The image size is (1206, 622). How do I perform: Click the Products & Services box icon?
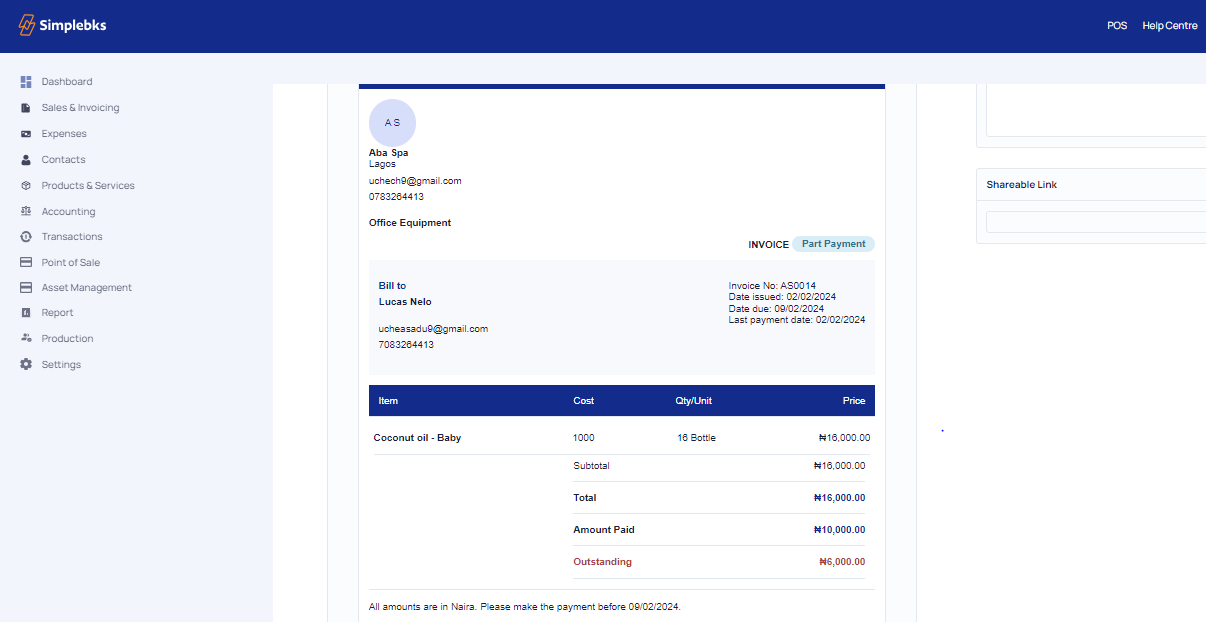26,186
